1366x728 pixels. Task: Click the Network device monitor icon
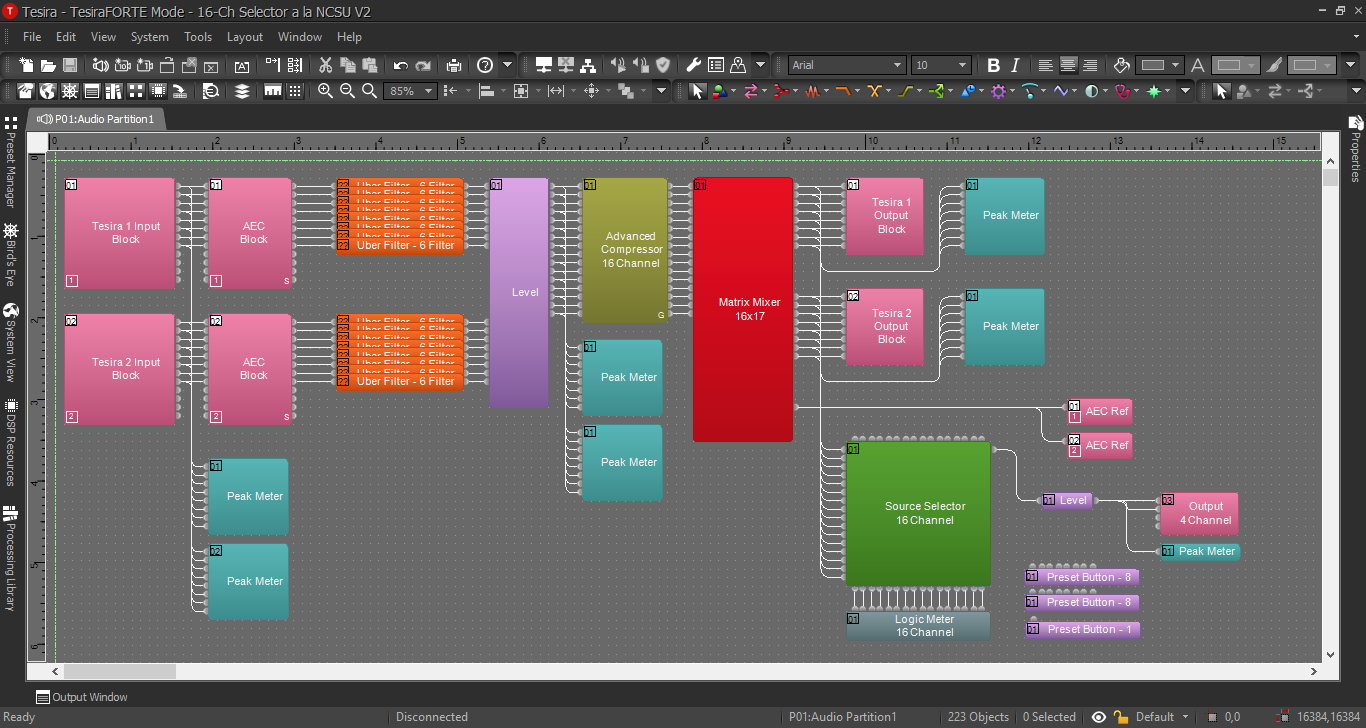pos(544,65)
